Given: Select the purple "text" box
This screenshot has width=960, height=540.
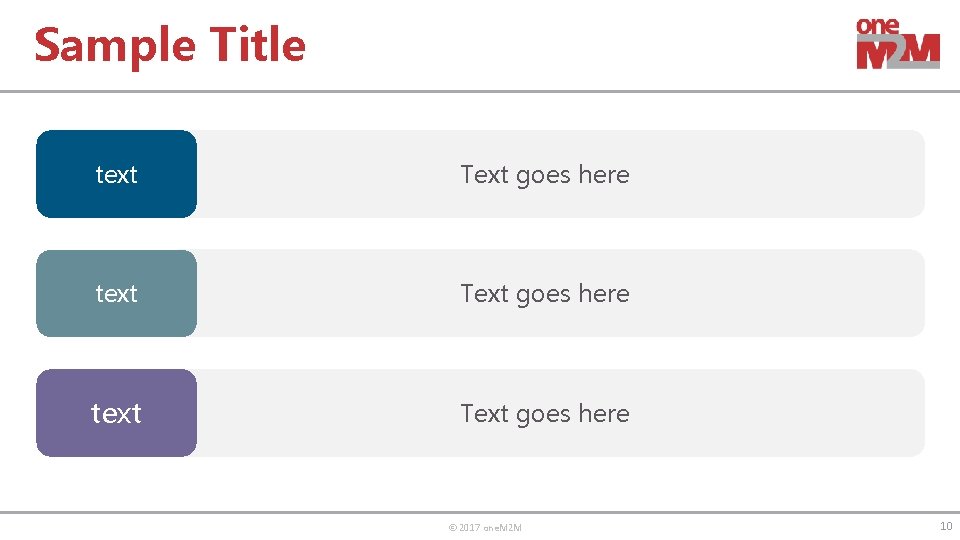Looking at the screenshot, I should click(116, 413).
